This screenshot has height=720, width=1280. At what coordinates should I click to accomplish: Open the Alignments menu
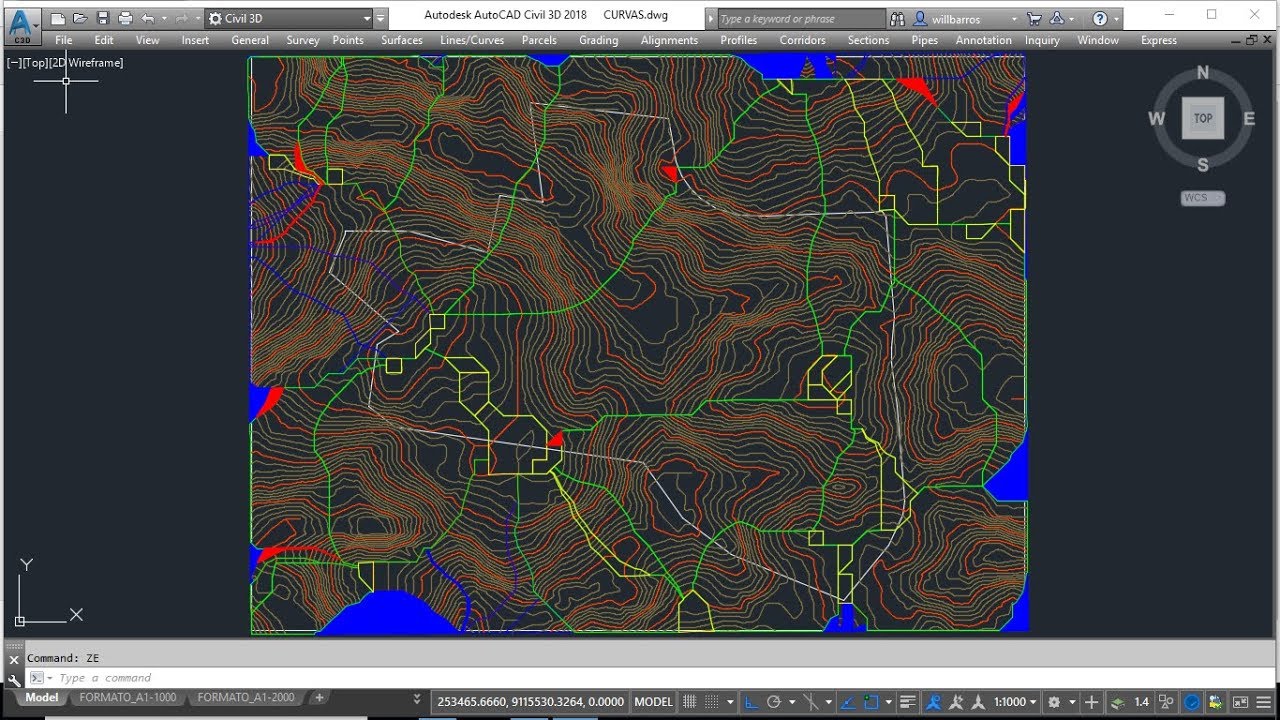coord(669,40)
